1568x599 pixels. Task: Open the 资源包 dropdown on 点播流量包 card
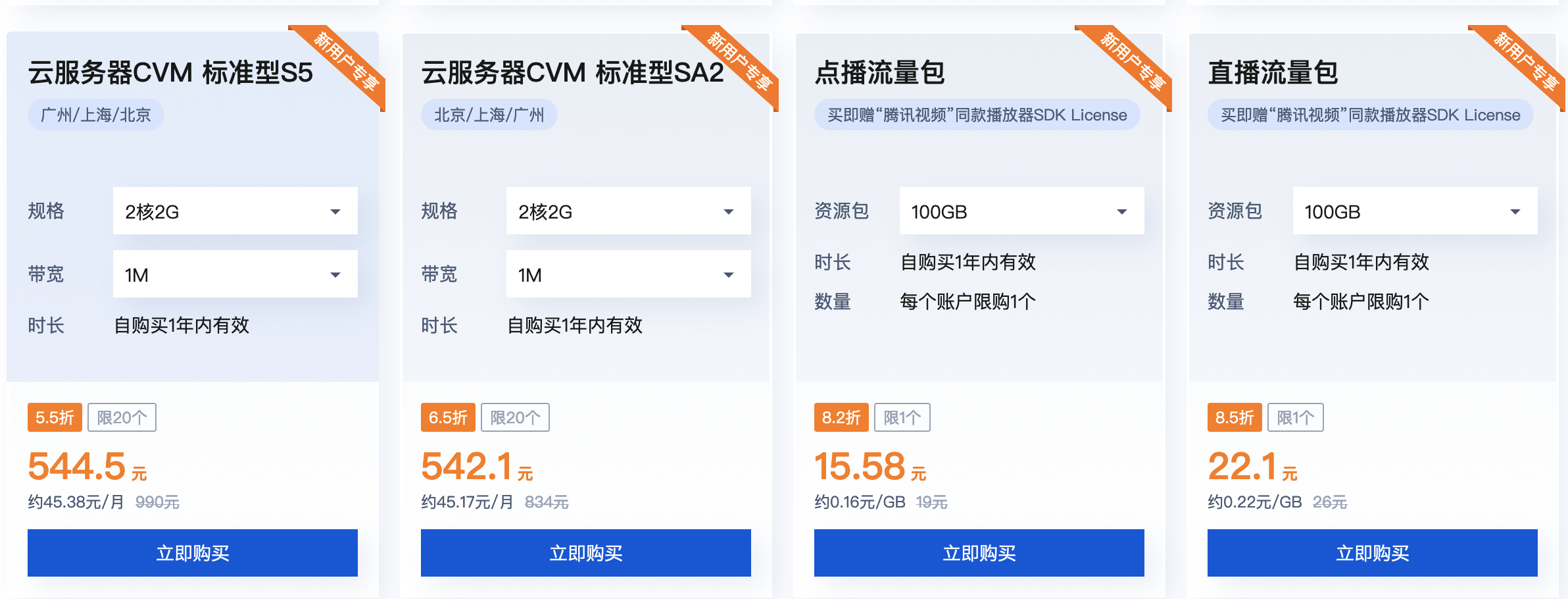pos(1020,211)
